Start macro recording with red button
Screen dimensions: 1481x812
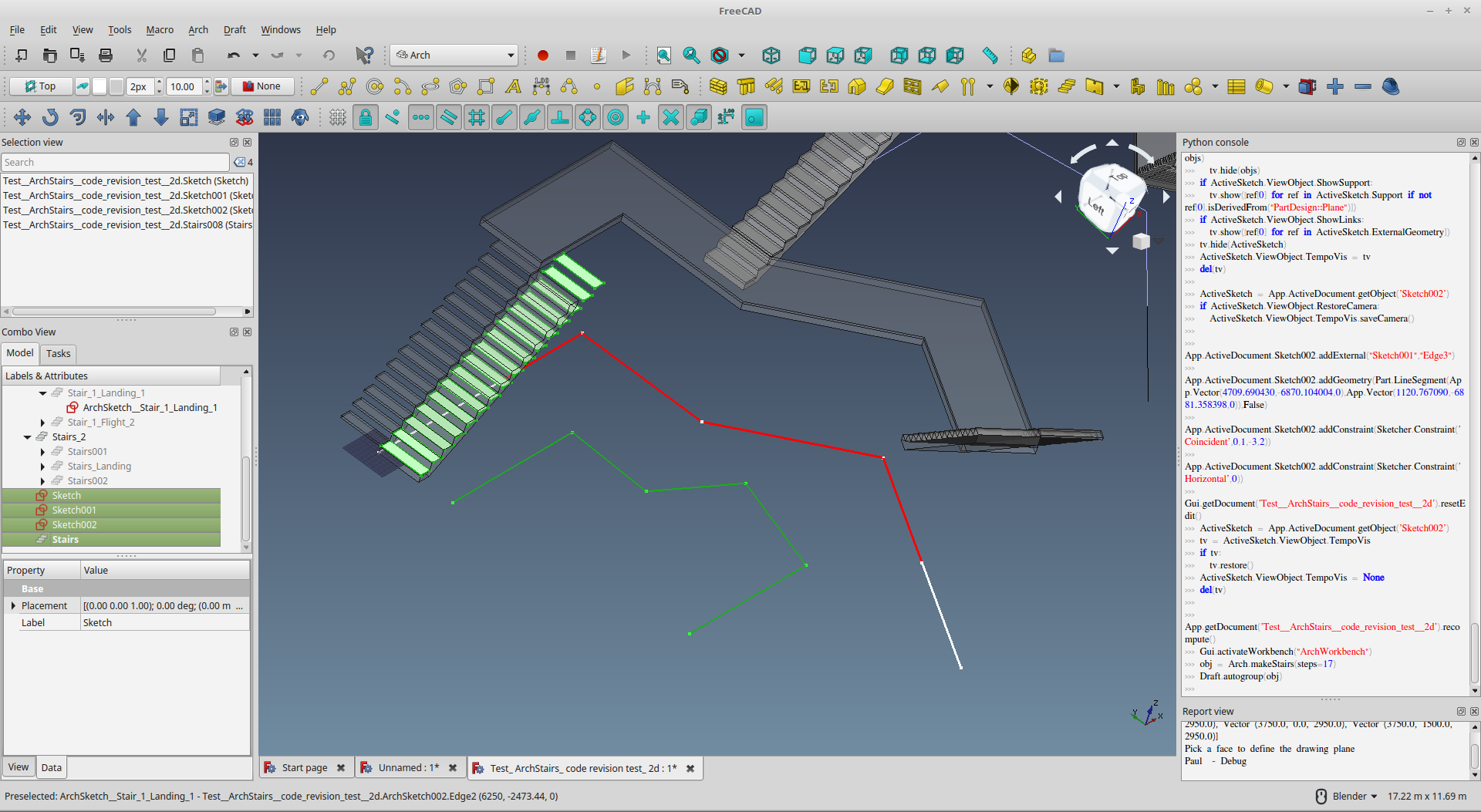click(x=542, y=56)
